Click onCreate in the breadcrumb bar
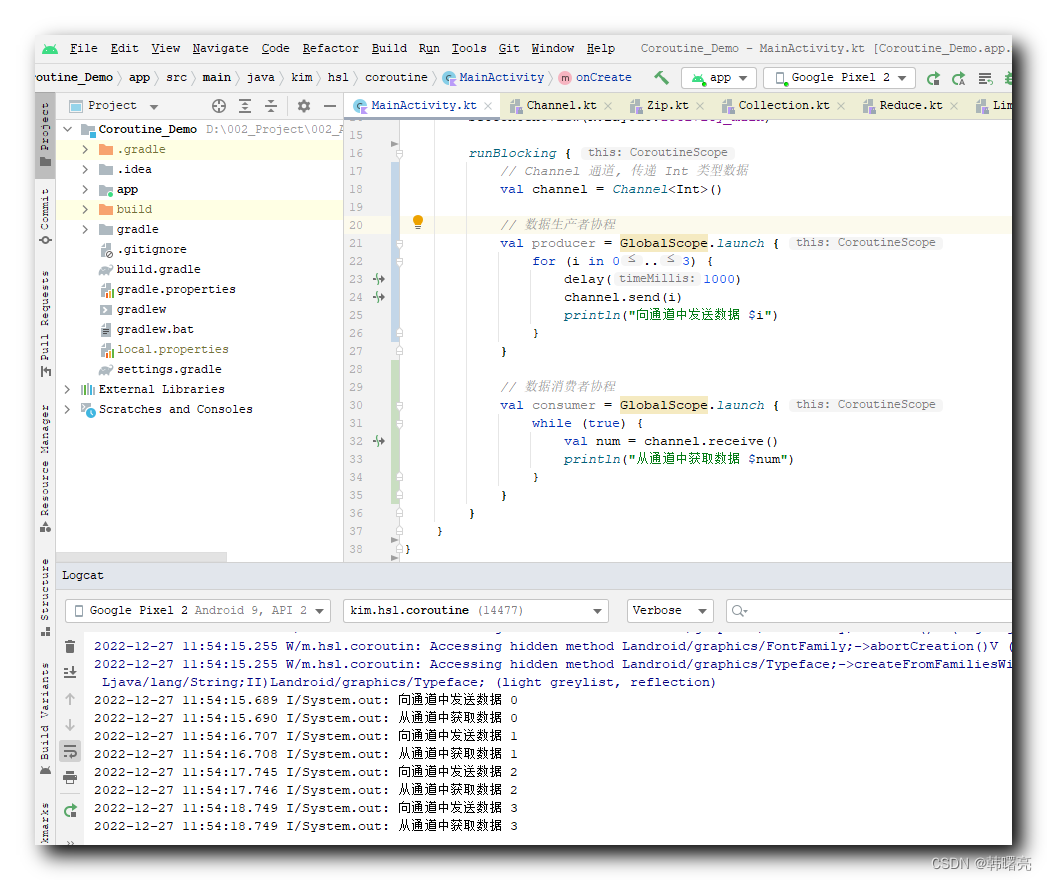1047x880 pixels. [602, 76]
